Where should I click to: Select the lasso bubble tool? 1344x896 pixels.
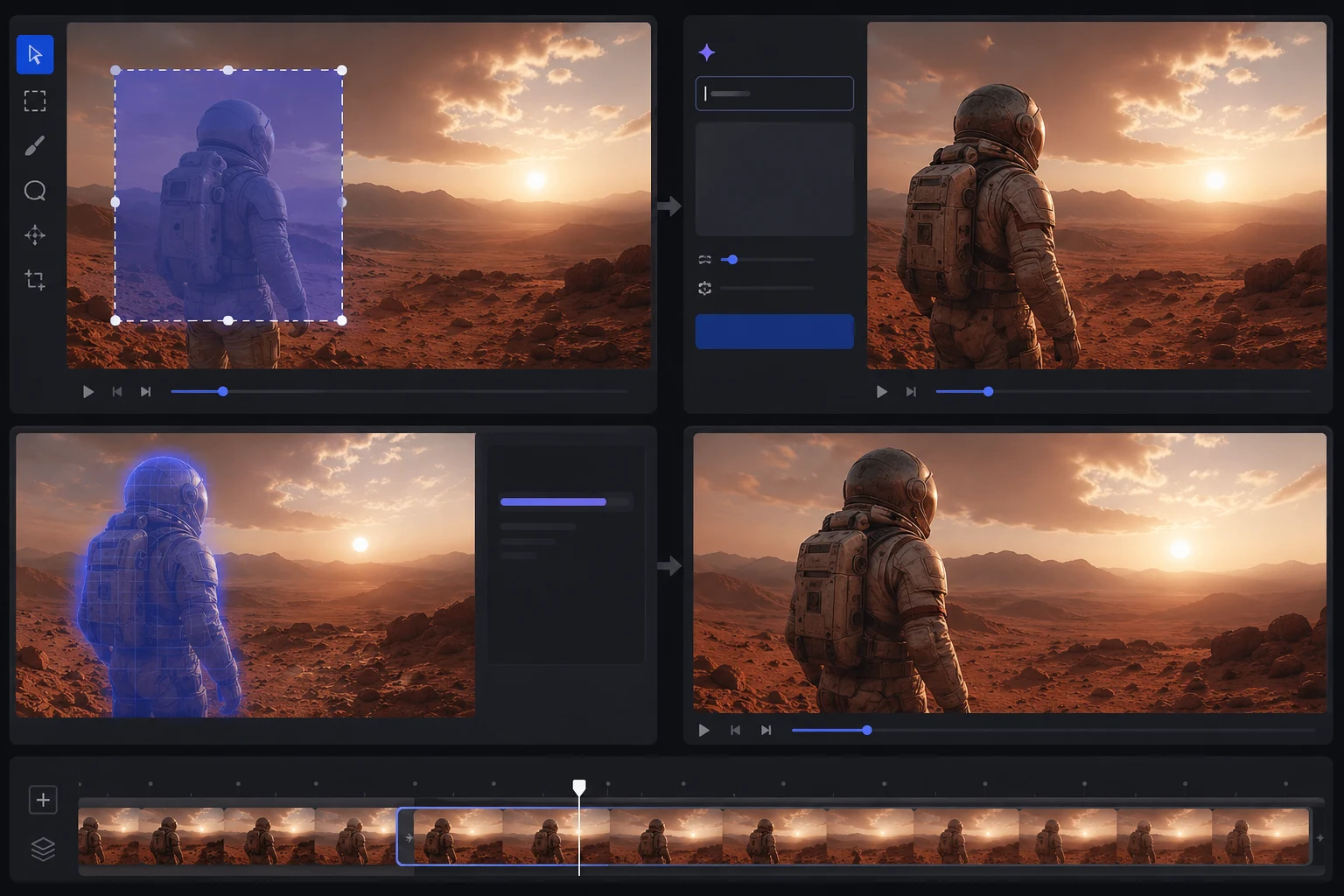tap(35, 191)
